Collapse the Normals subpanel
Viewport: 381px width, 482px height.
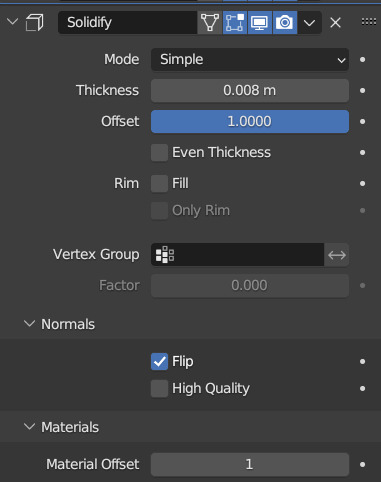coord(29,324)
